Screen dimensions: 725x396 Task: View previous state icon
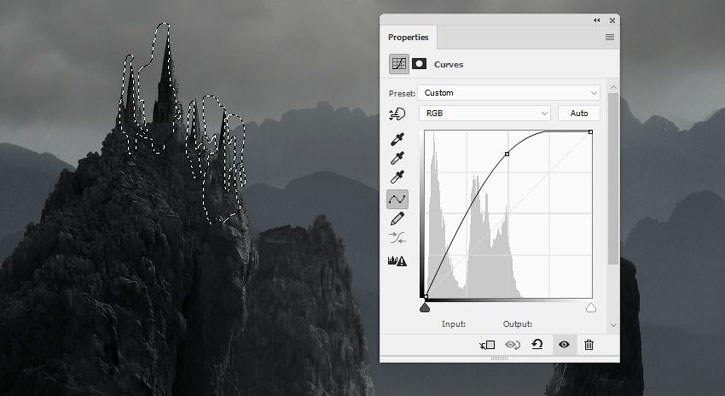pyautogui.click(x=512, y=345)
